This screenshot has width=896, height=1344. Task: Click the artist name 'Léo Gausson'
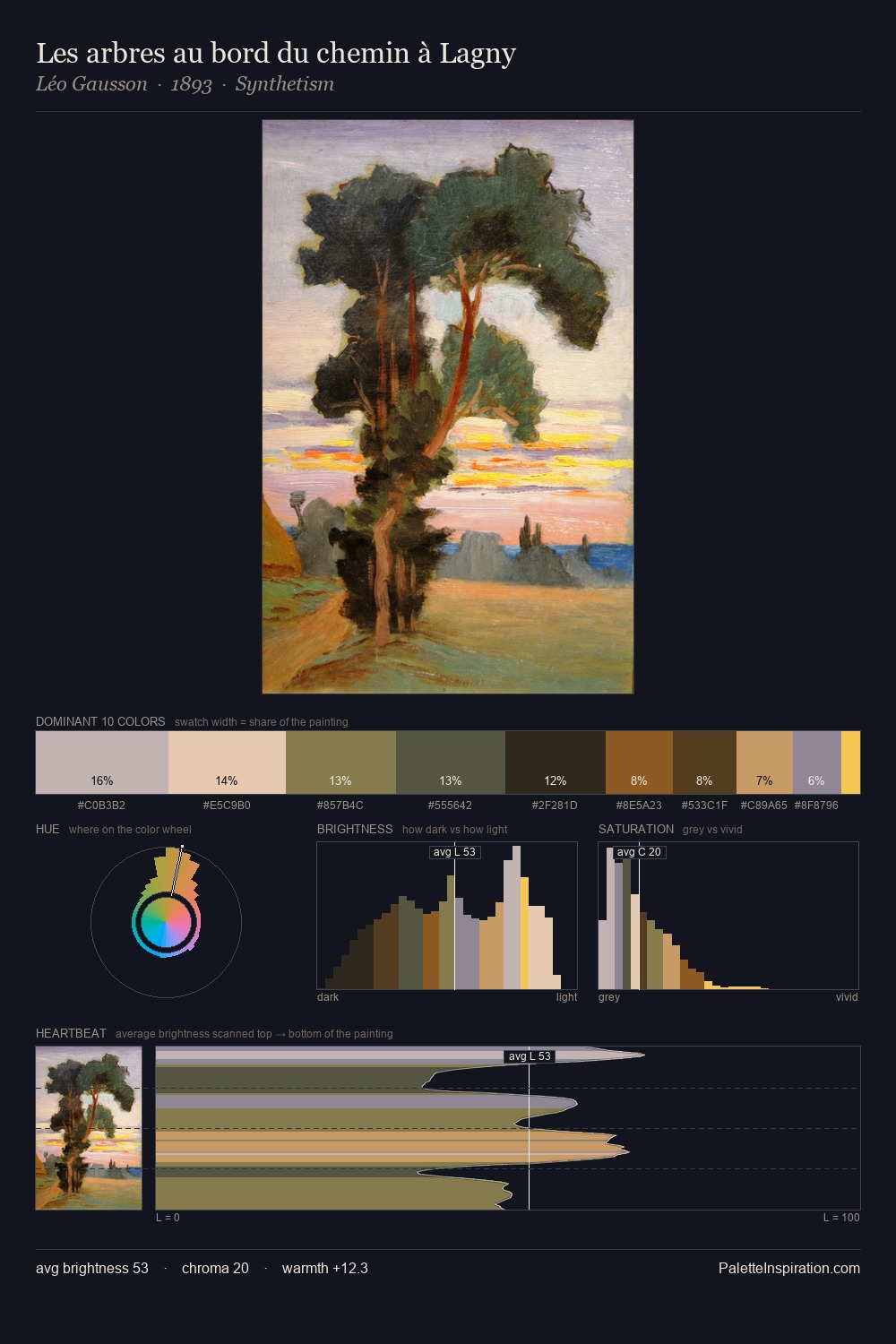(x=91, y=84)
